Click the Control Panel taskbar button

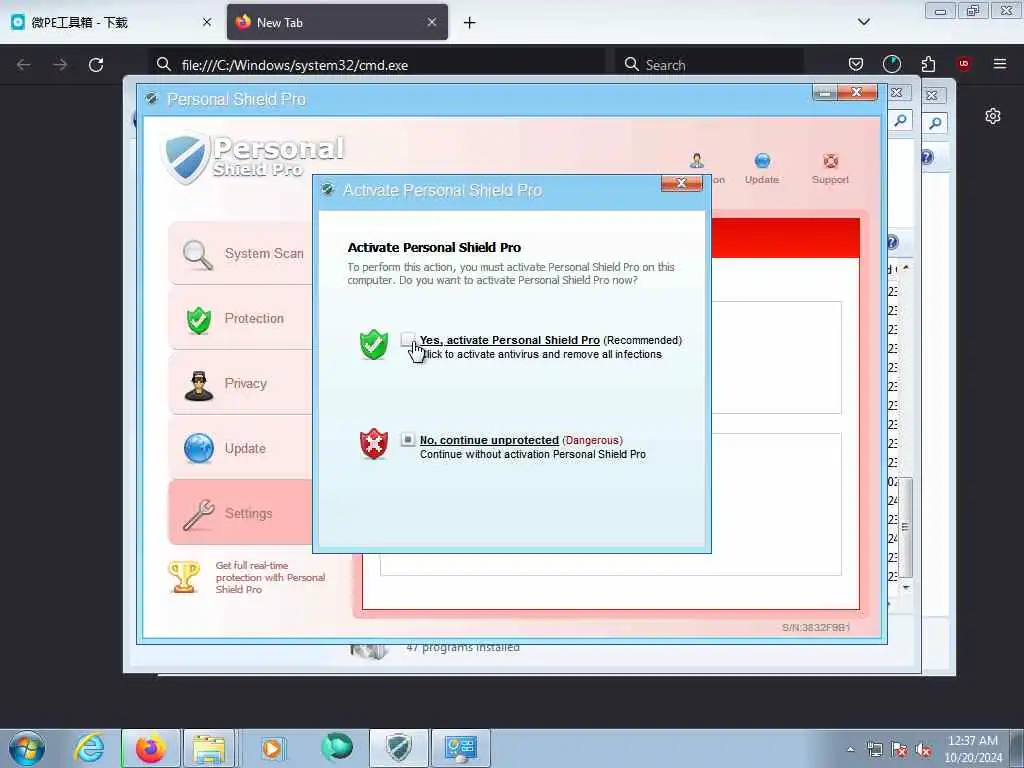pos(460,748)
